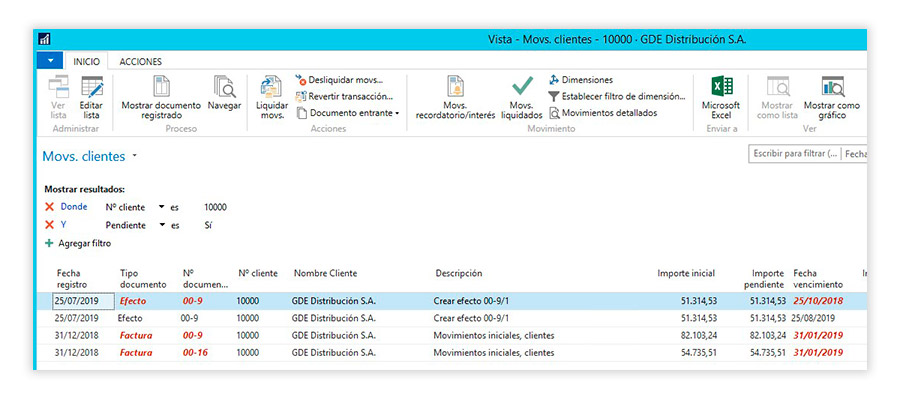Select the INICIO tab
900x400 pixels.
click(x=86, y=61)
